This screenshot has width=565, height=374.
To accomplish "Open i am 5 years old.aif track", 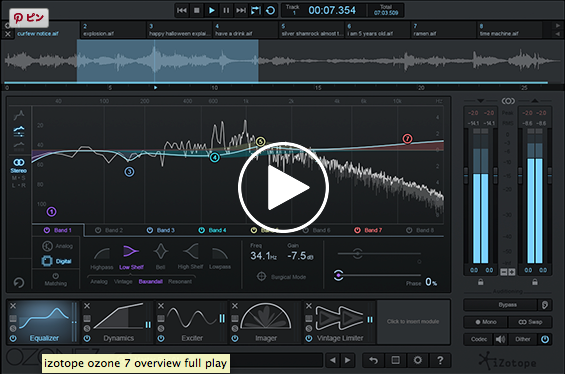I will 377,30.
